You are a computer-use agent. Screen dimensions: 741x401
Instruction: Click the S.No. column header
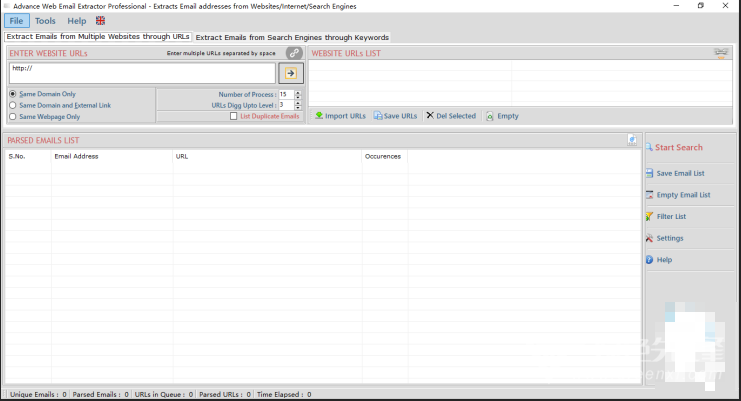pyautogui.click(x=28, y=156)
